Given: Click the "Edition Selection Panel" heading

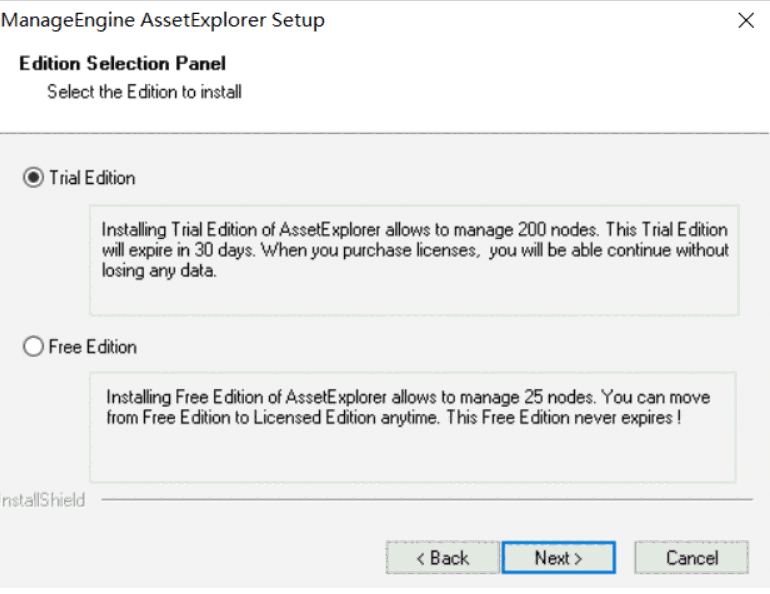Looking at the screenshot, I should tap(123, 64).
